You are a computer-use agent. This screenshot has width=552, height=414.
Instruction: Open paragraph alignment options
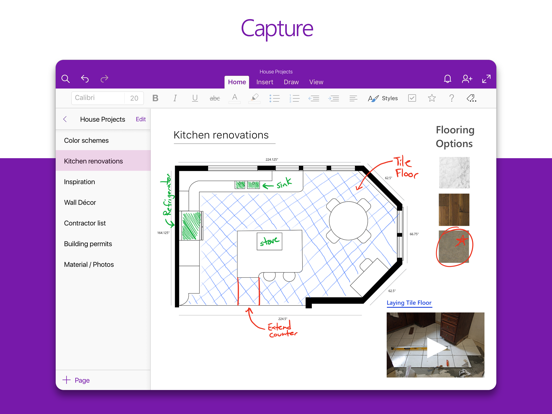(x=353, y=98)
